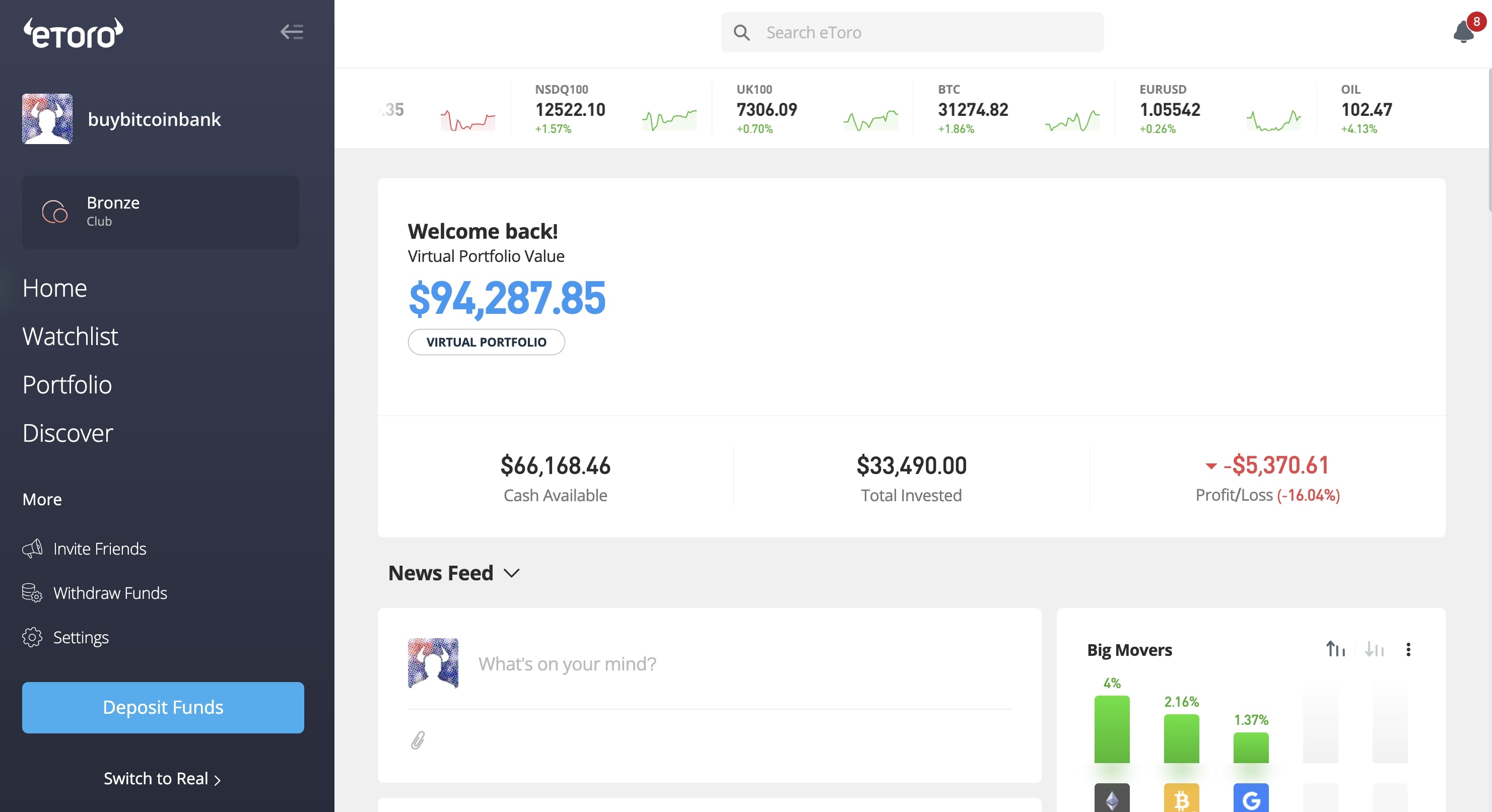This screenshot has width=1492, height=812.
Task: Click the NSDQ100 price 12522.10
Action: pyautogui.click(x=570, y=109)
